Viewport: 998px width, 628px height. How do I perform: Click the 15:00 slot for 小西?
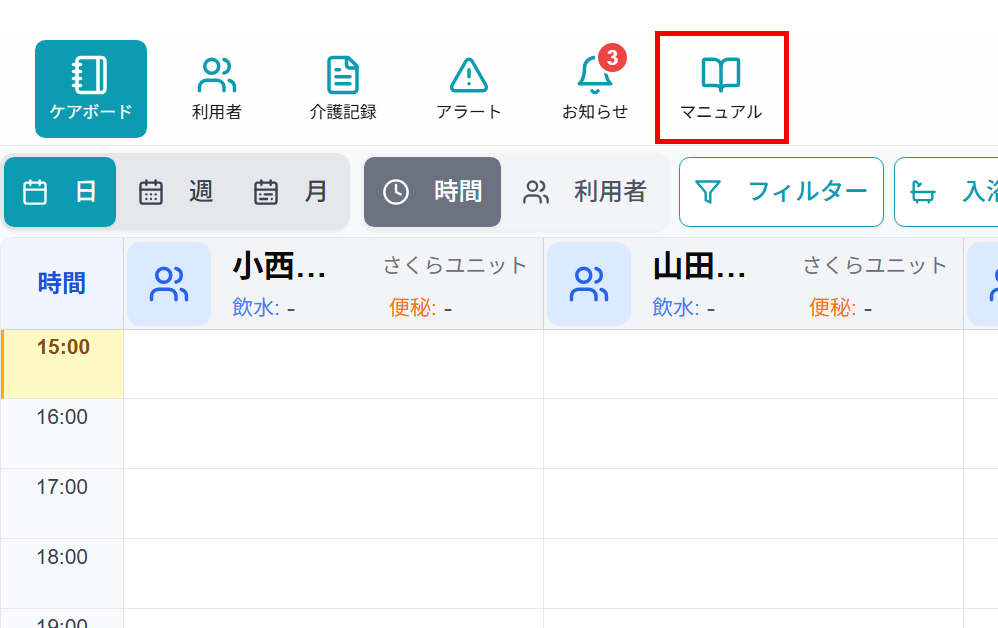click(333, 364)
